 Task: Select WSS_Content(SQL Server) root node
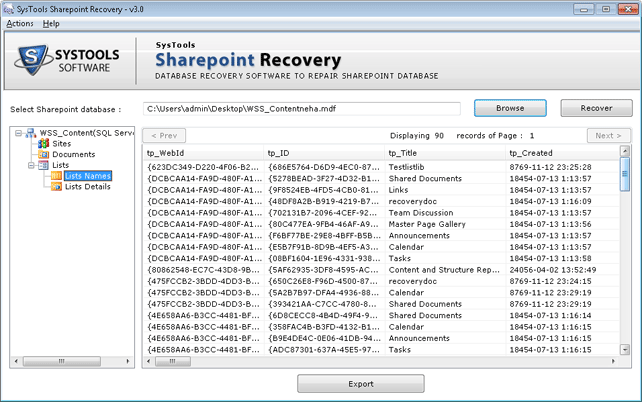(86, 133)
